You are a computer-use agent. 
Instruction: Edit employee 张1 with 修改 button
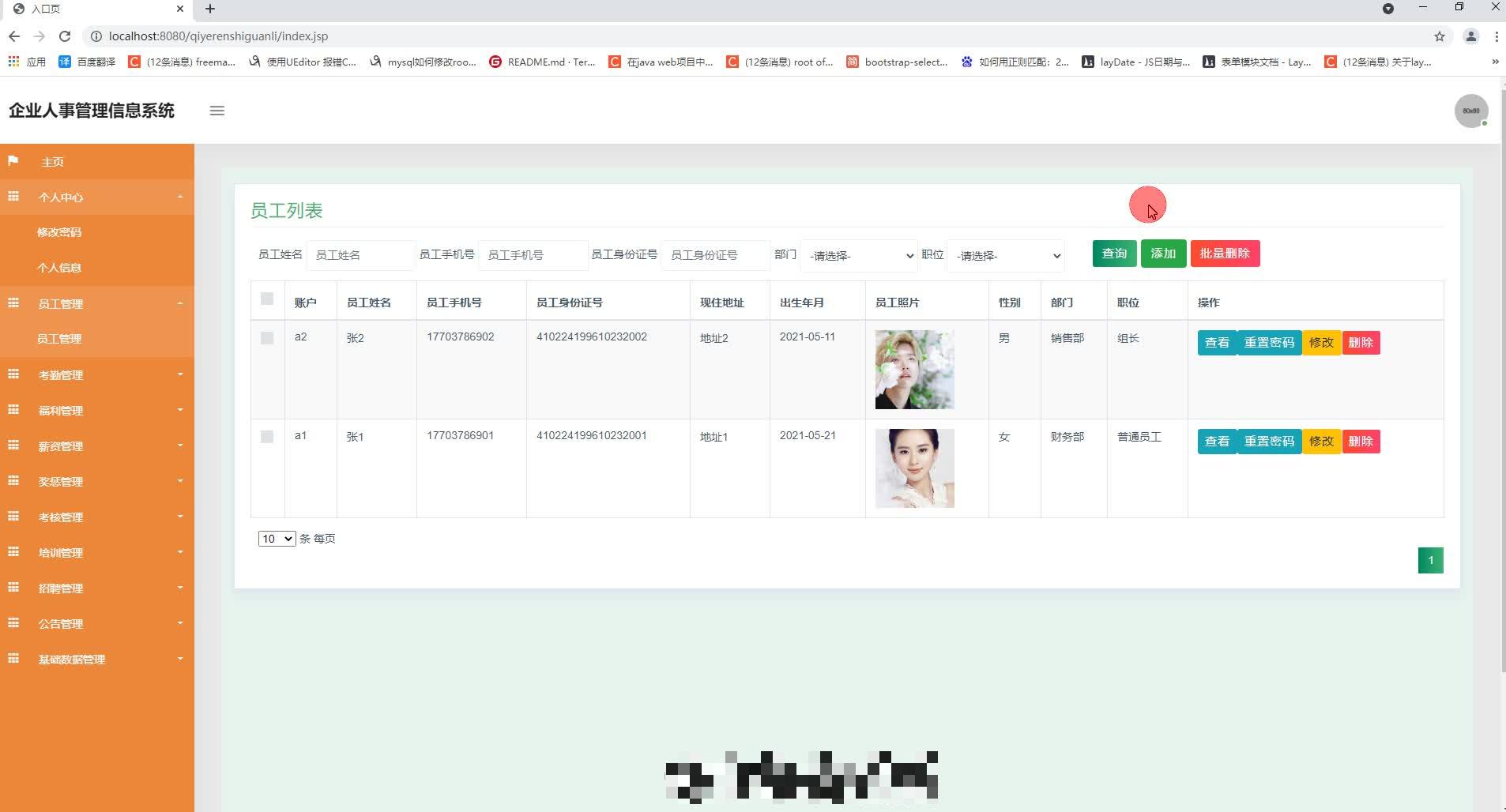1321,442
